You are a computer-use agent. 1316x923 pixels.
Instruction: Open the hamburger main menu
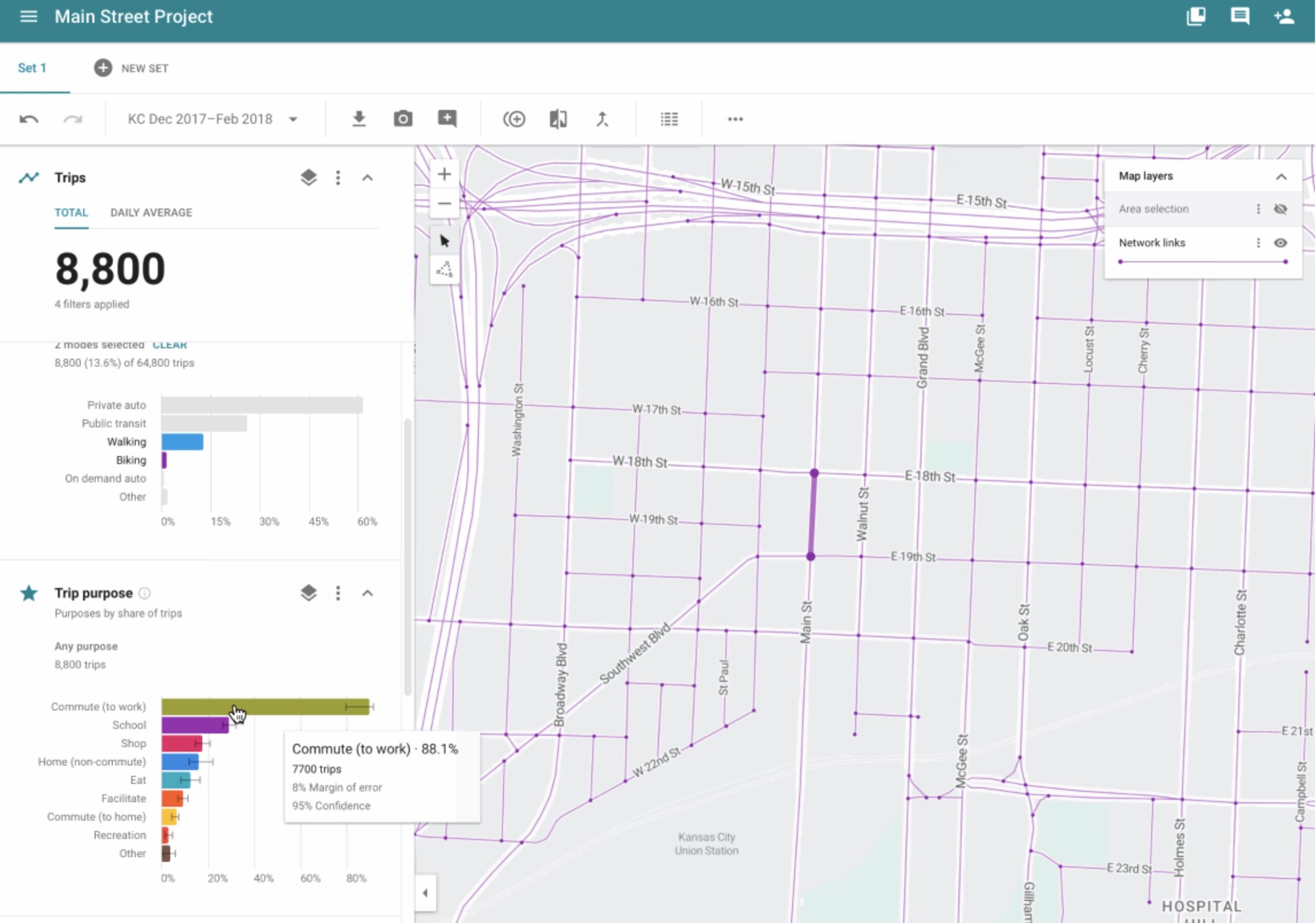point(28,16)
